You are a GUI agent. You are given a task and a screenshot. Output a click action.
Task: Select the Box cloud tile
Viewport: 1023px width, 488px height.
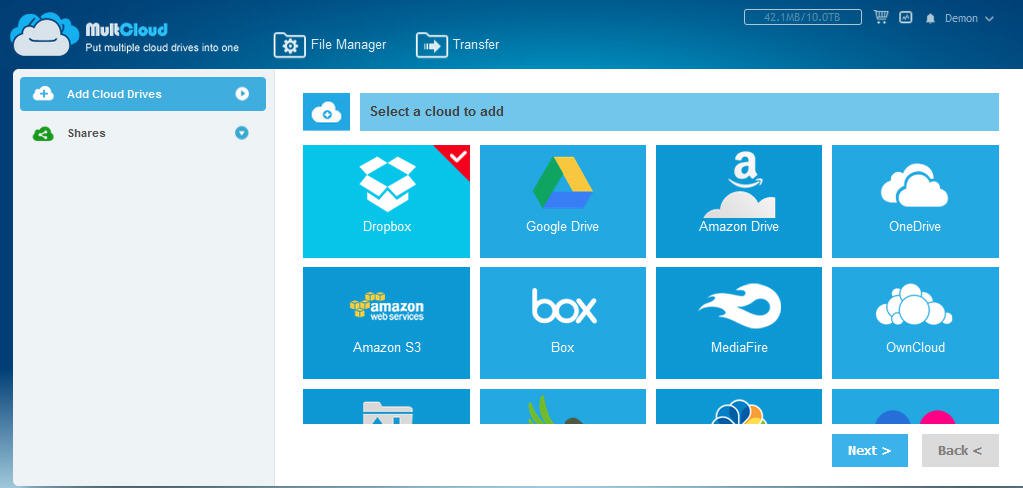562,322
